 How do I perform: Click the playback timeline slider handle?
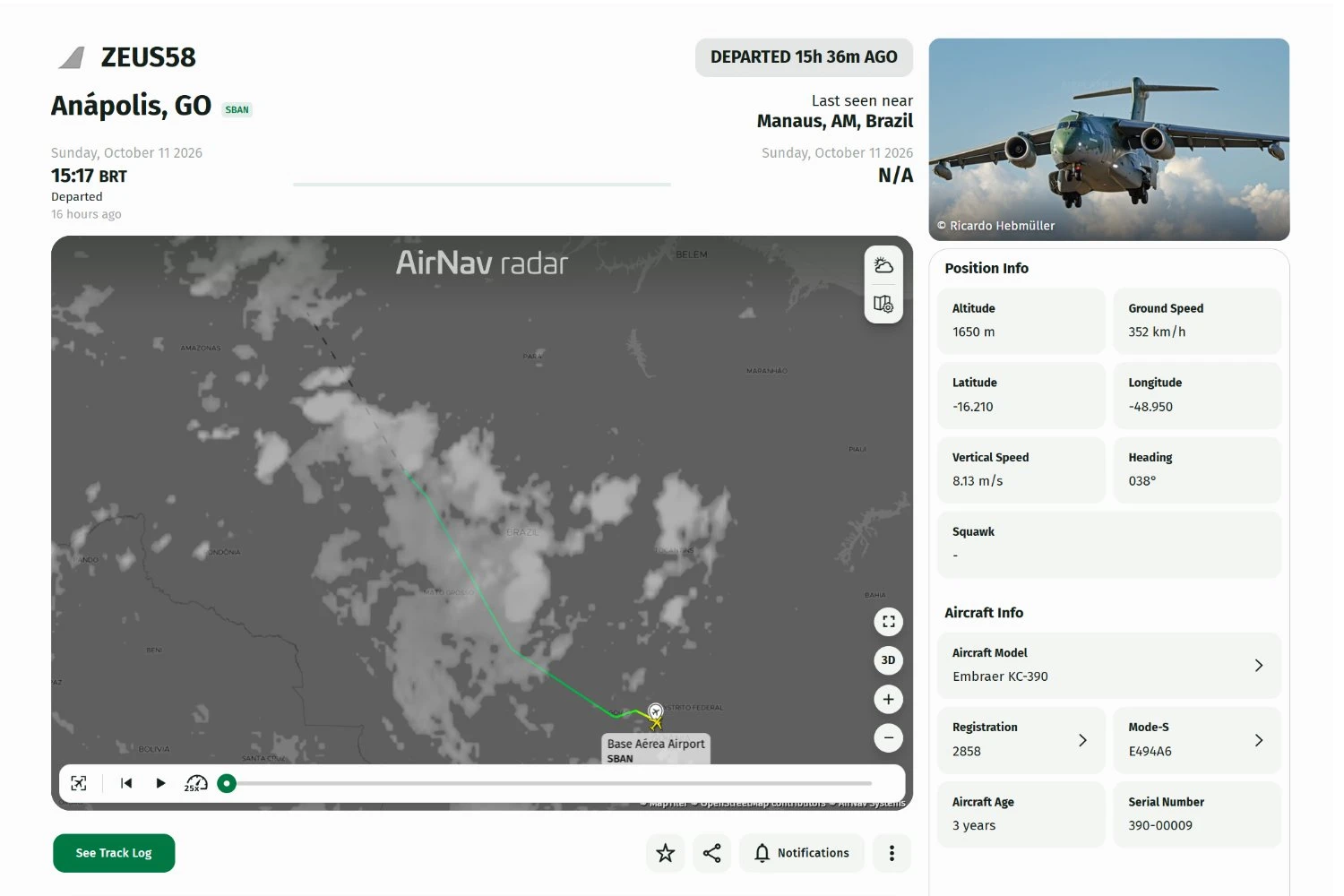pyautogui.click(x=227, y=783)
